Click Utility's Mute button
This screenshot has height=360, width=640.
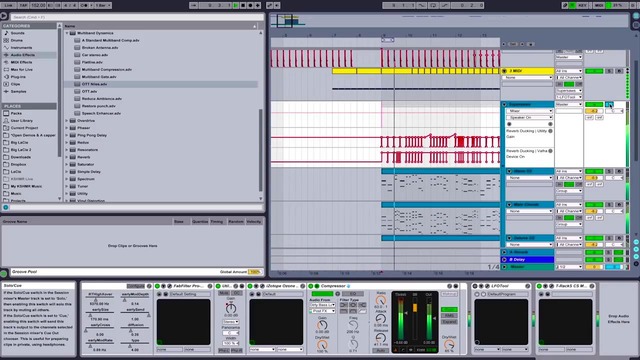(x=224, y=293)
